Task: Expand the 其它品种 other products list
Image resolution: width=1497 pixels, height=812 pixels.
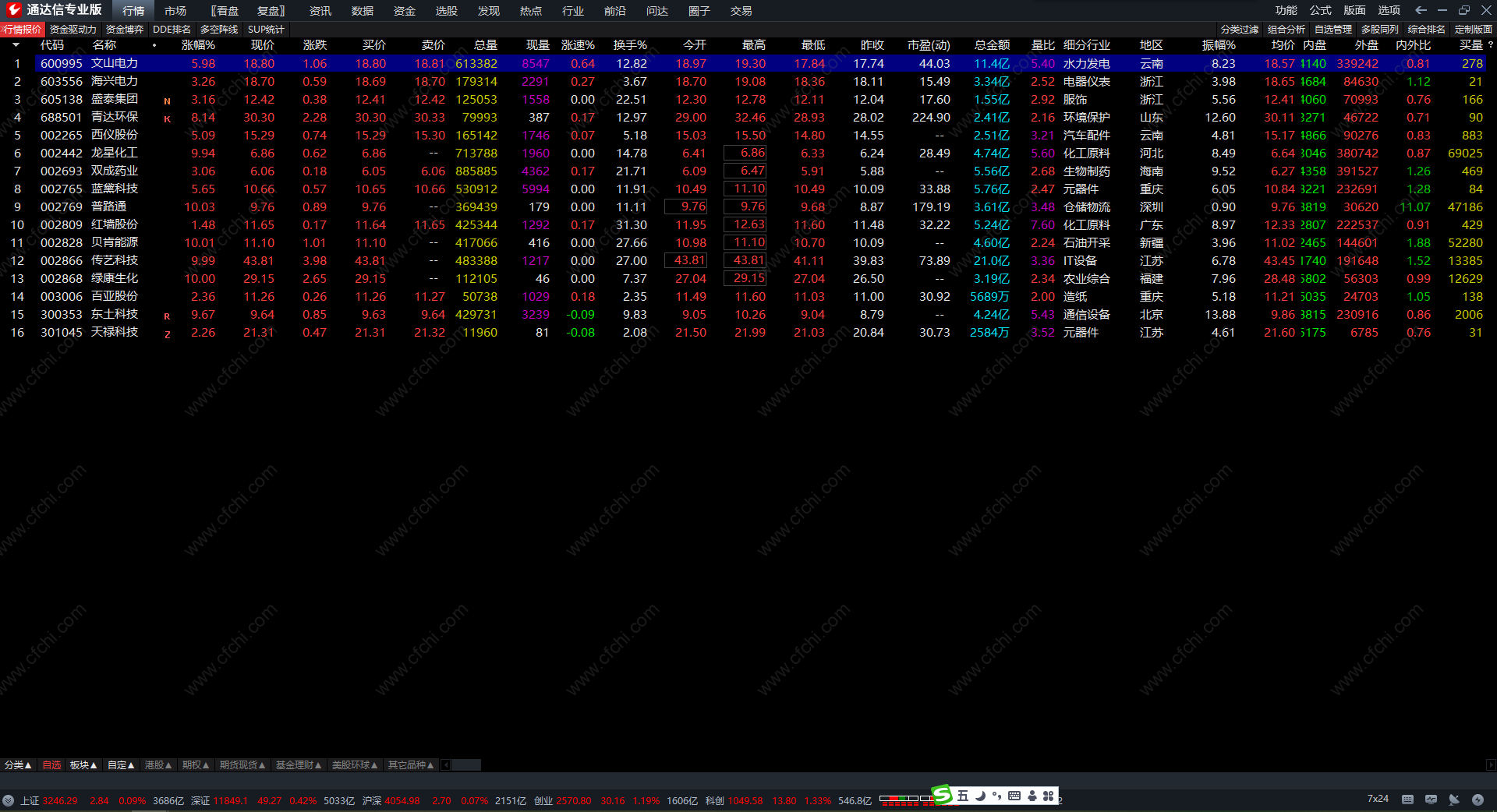Action: (411, 765)
